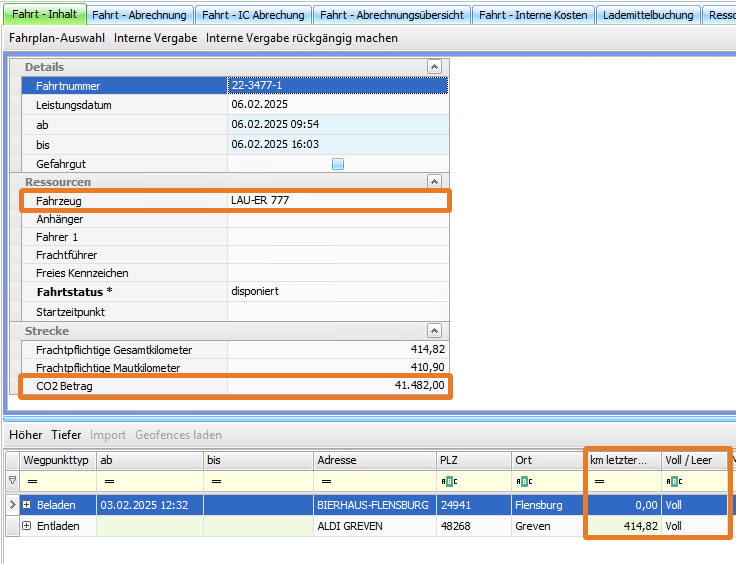Viewport: 736px width, 564px height.
Task: Open the Fahrt - Interne Kosten tab
Action: pos(533,15)
